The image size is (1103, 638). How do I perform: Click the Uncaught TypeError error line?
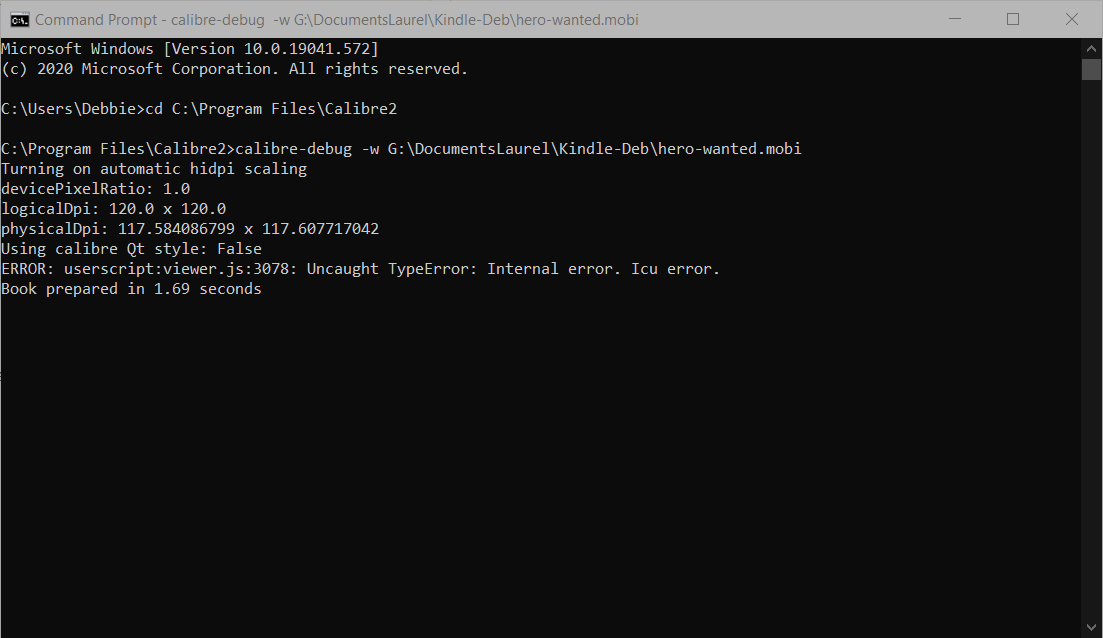[360, 269]
